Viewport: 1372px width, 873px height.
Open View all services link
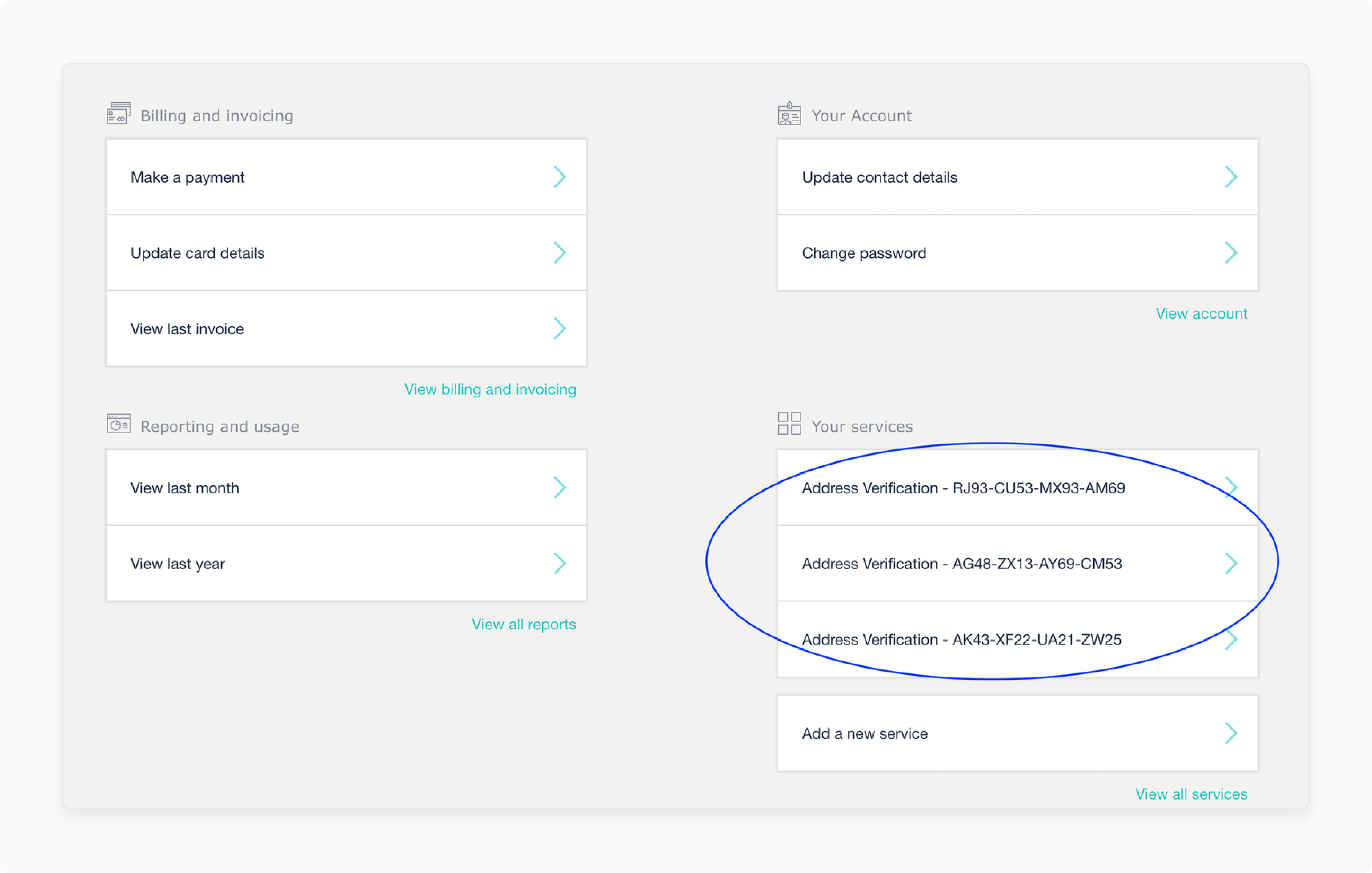click(1193, 795)
